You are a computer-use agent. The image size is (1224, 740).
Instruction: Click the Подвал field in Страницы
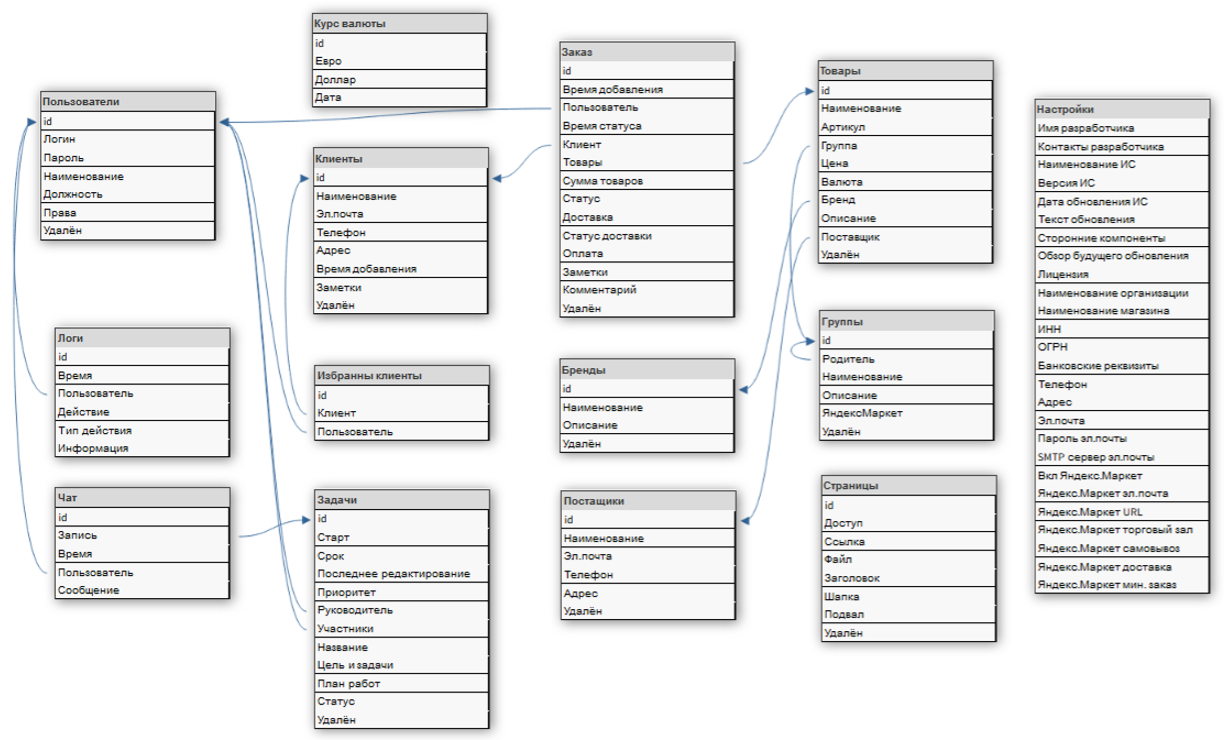pos(908,614)
